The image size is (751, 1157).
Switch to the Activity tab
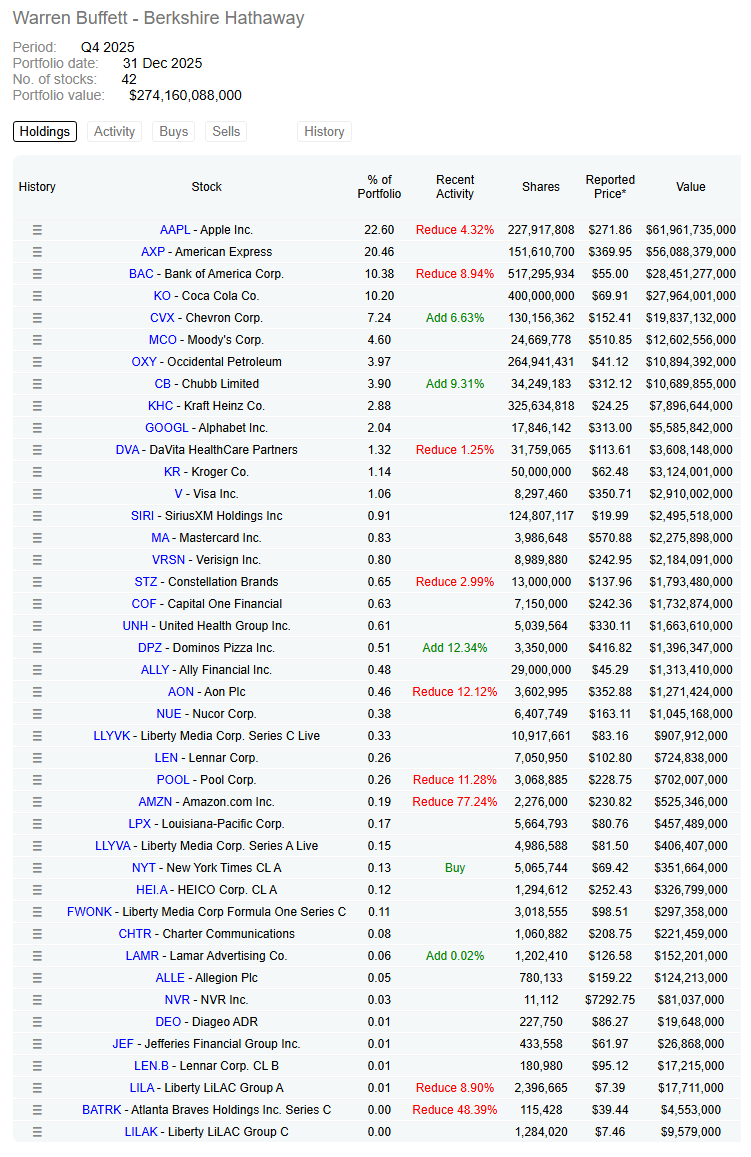(114, 131)
